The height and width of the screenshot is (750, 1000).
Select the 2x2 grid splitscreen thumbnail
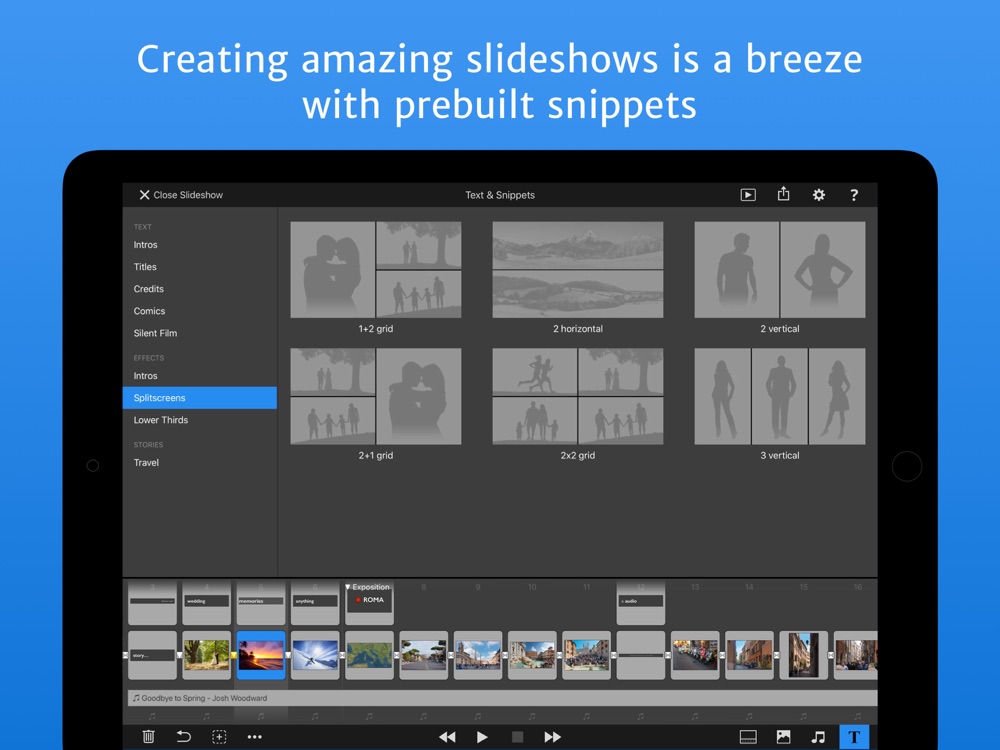578,396
